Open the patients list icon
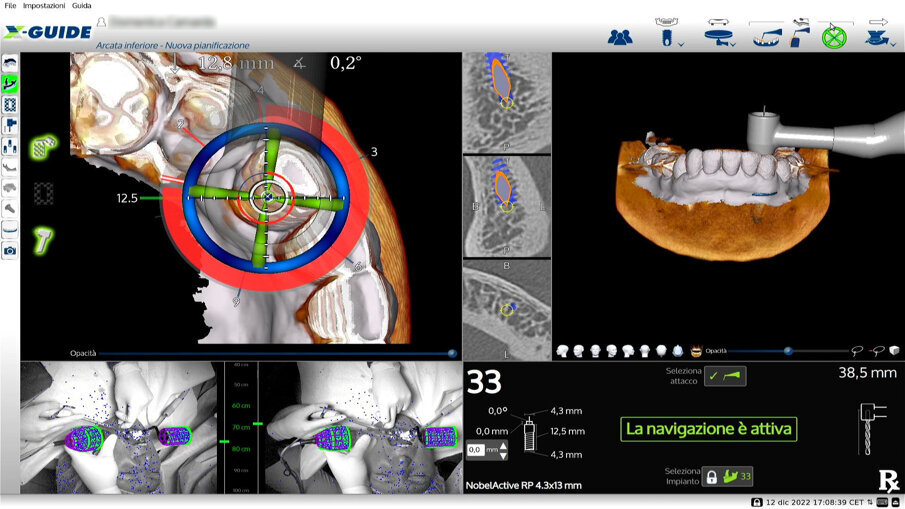Image resolution: width=905 pixels, height=509 pixels. [620, 38]
